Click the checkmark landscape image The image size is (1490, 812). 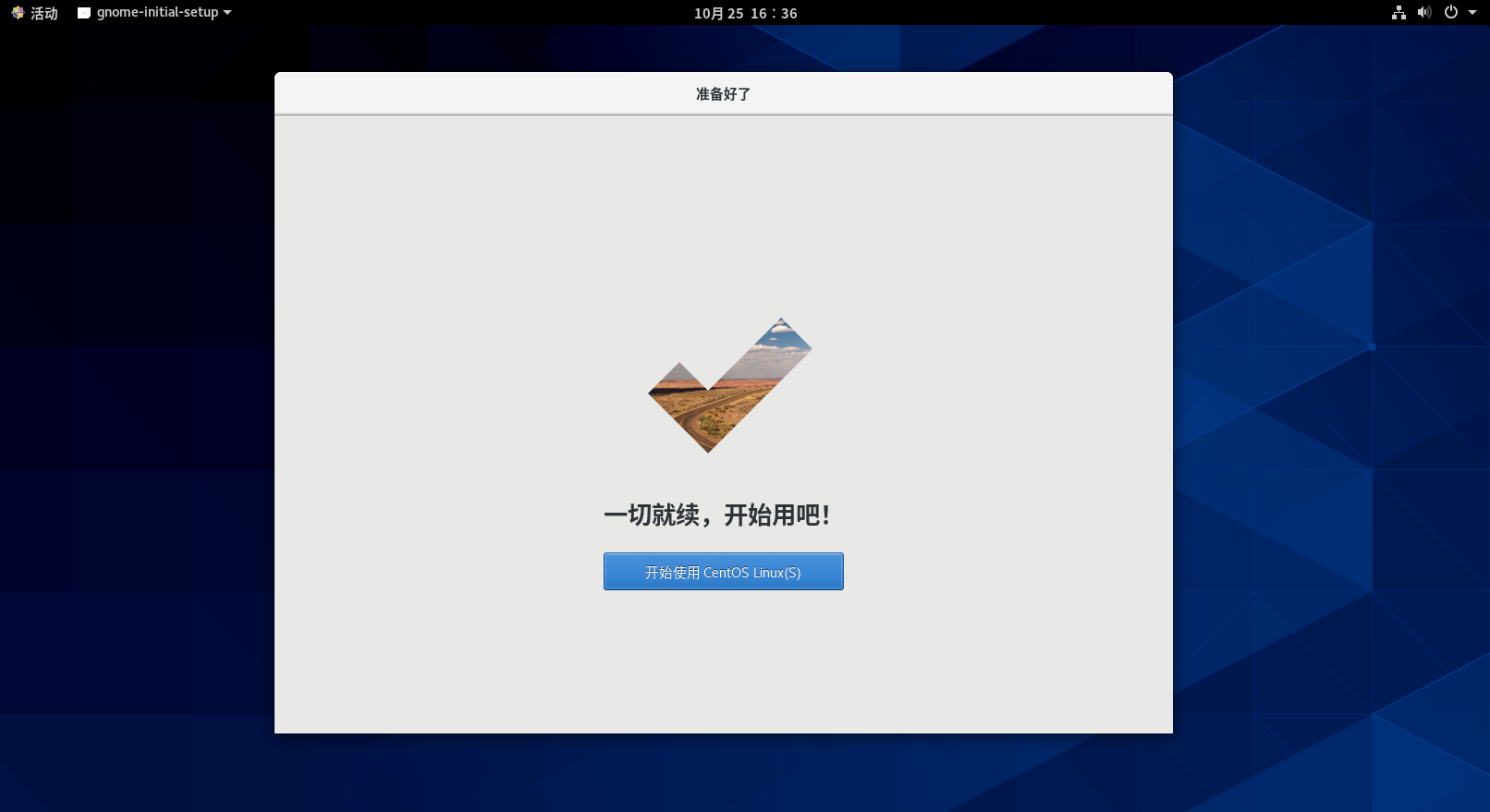click(730, 385)
